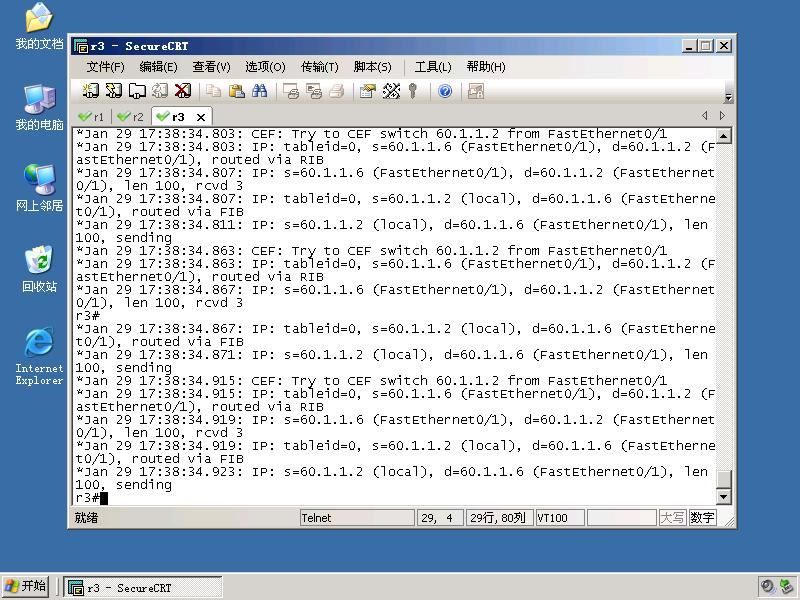Open the 文件(F) menu
The image size is (800, 600).
105,67
